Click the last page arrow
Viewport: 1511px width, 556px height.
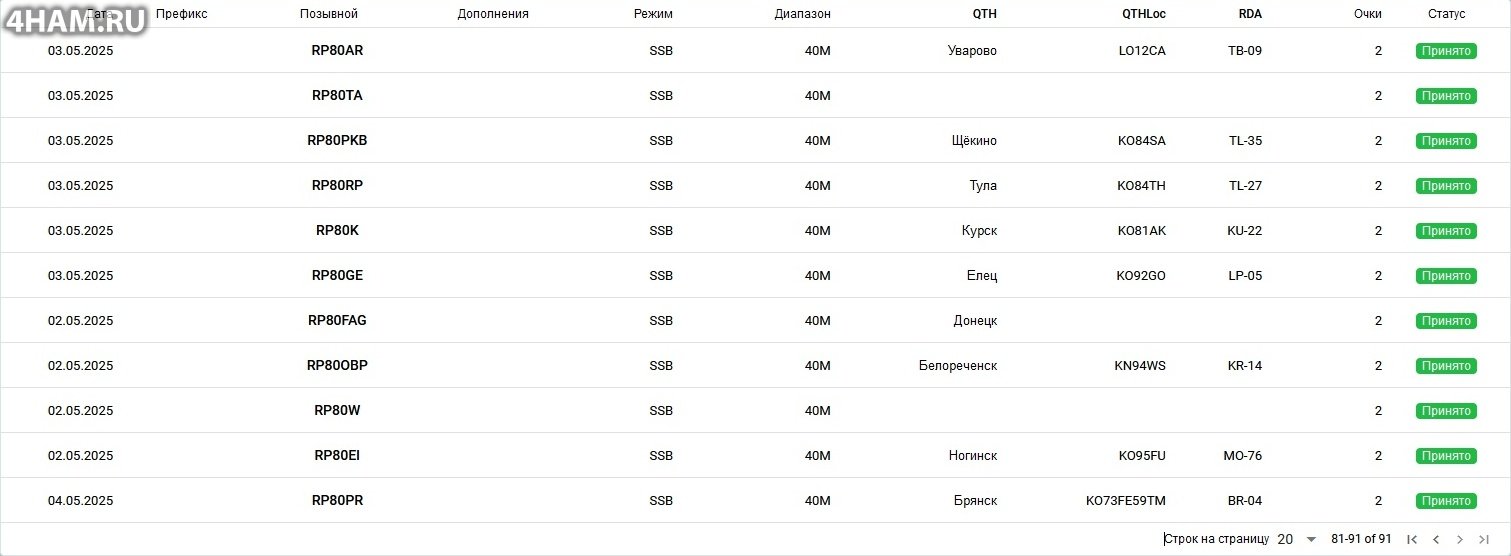[x=1484, y=539]
